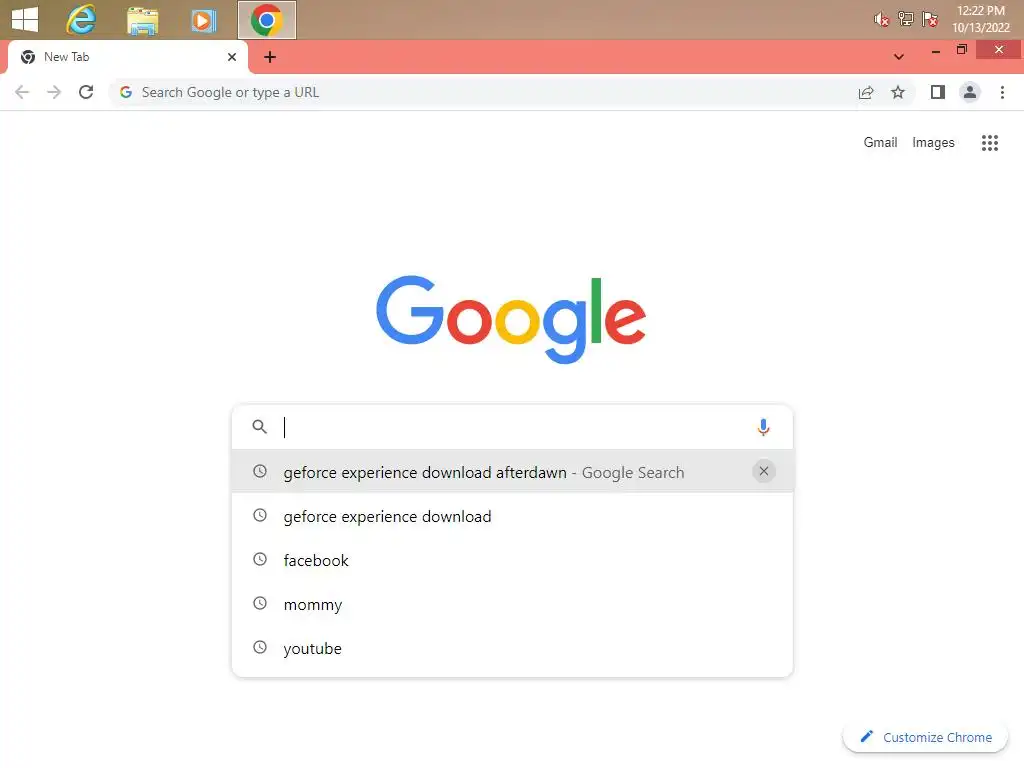This screenshot has width=1024, height=768.
Task: Click the clock icon beside facebook
Action: pos(260,559)
